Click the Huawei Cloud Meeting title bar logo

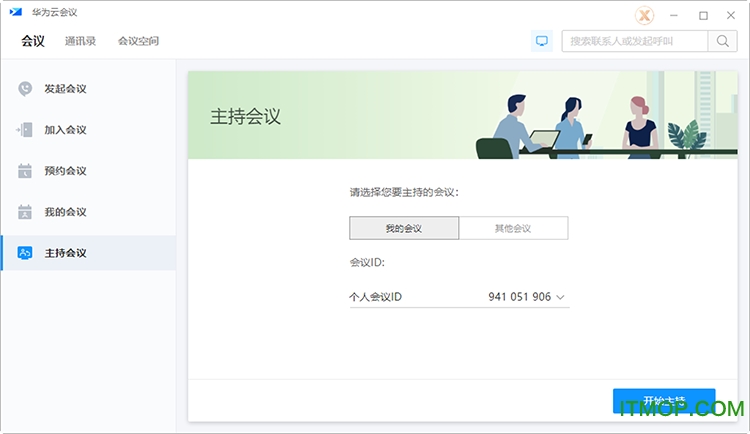coord(16,13)
